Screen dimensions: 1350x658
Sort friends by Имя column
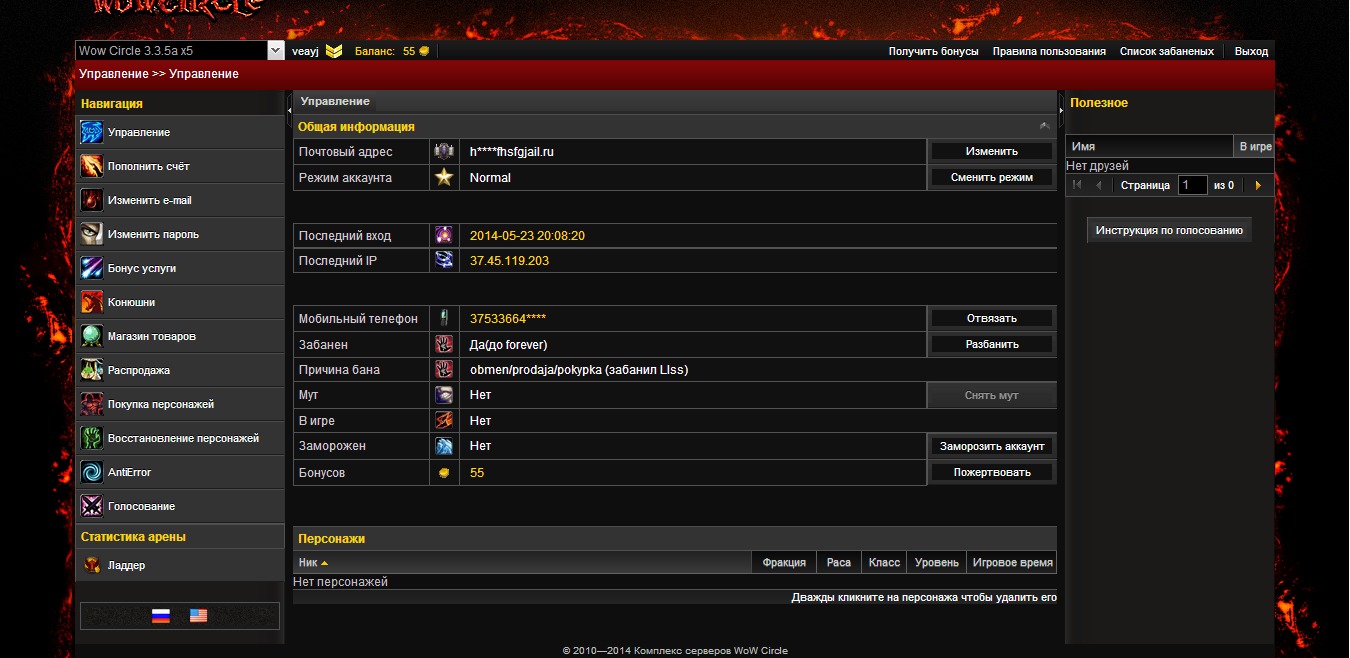(1149, 146)
